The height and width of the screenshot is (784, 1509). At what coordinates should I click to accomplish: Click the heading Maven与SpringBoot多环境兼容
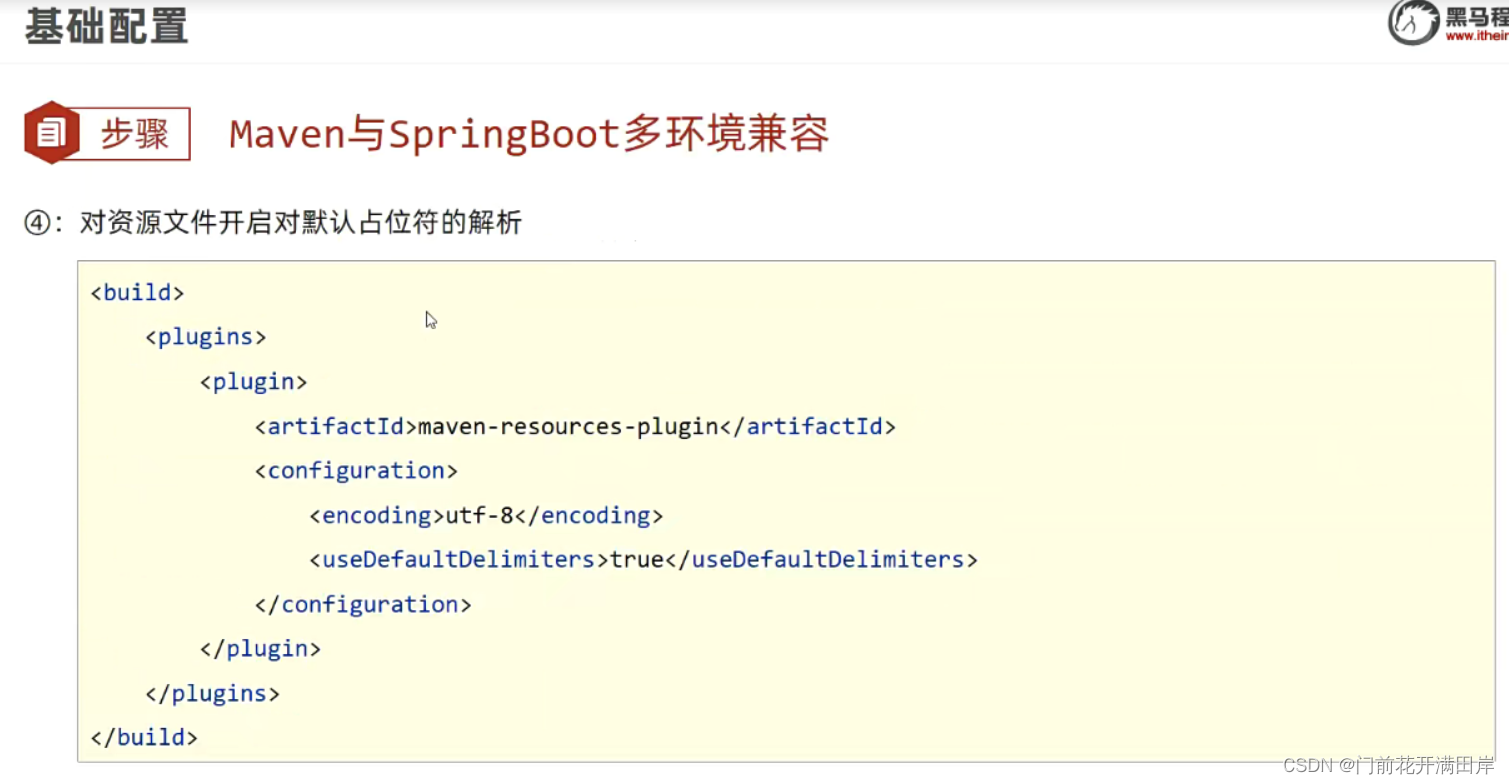[529, 134]
